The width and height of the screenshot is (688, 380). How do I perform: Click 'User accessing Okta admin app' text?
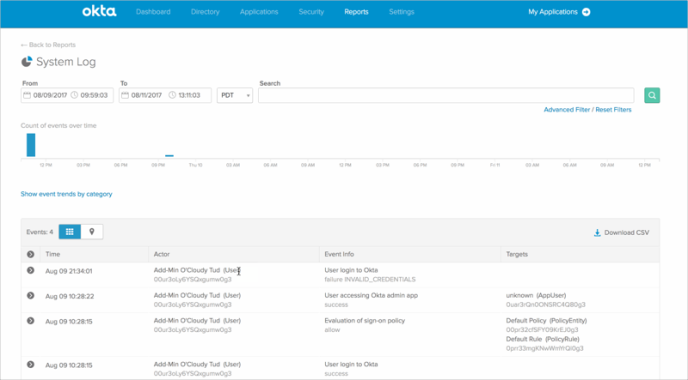tap(371, 295)
